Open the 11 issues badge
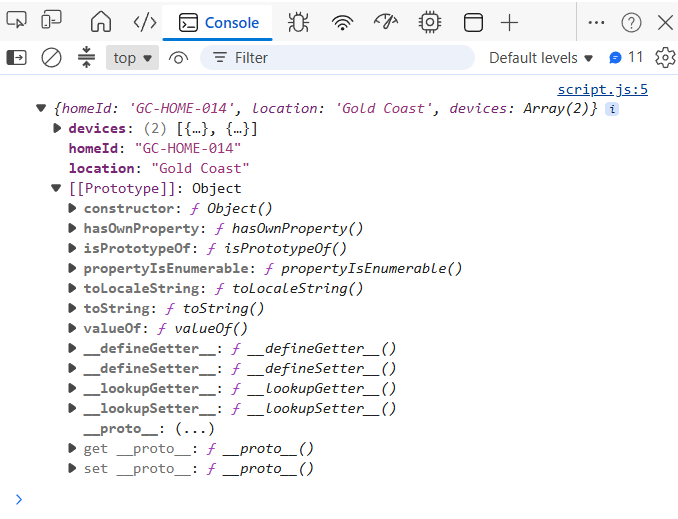The width and height of the screenshot is (678, 519). coord(626,57)
